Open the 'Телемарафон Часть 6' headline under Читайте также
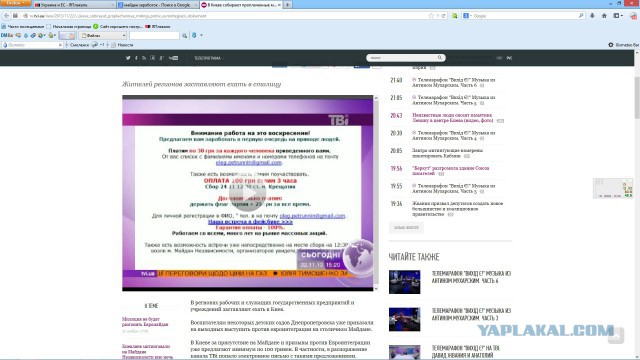Viewport: 640px width, 360px height. [471, 277]
